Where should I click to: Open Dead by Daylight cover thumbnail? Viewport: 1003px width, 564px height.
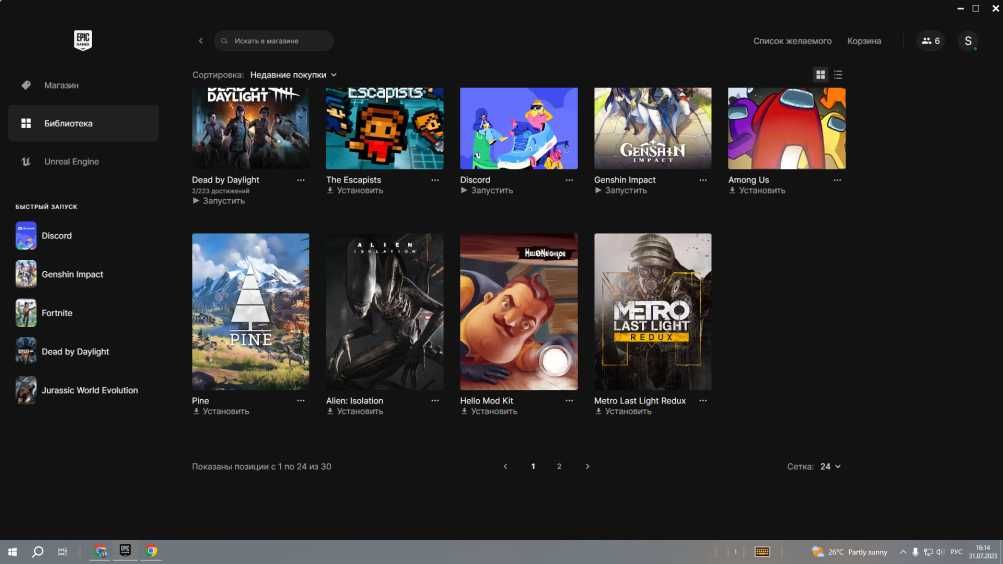[x=250, y=129]
